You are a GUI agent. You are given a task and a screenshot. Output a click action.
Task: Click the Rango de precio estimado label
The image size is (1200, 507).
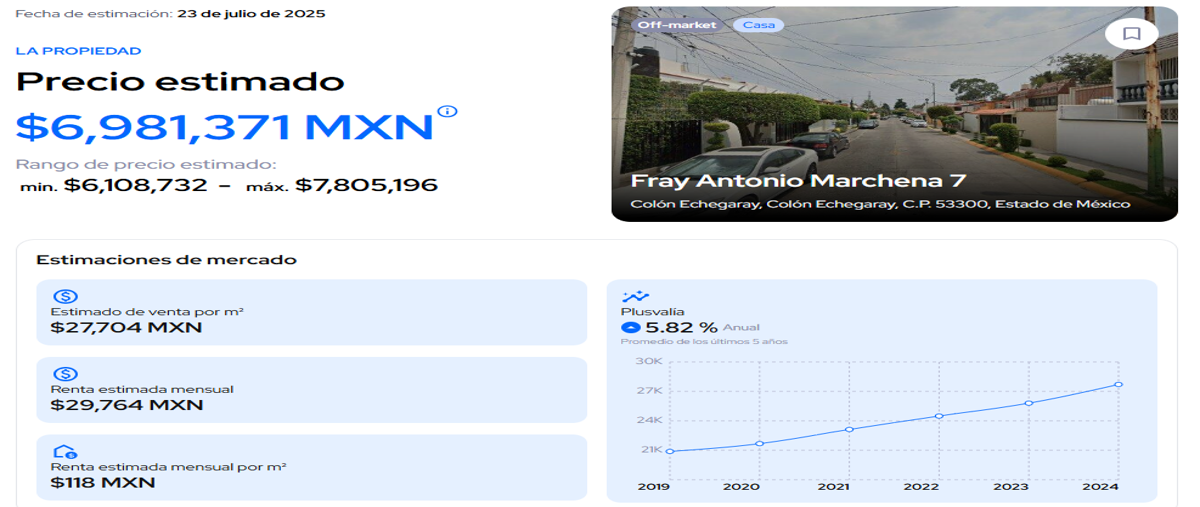click(146, 164)
